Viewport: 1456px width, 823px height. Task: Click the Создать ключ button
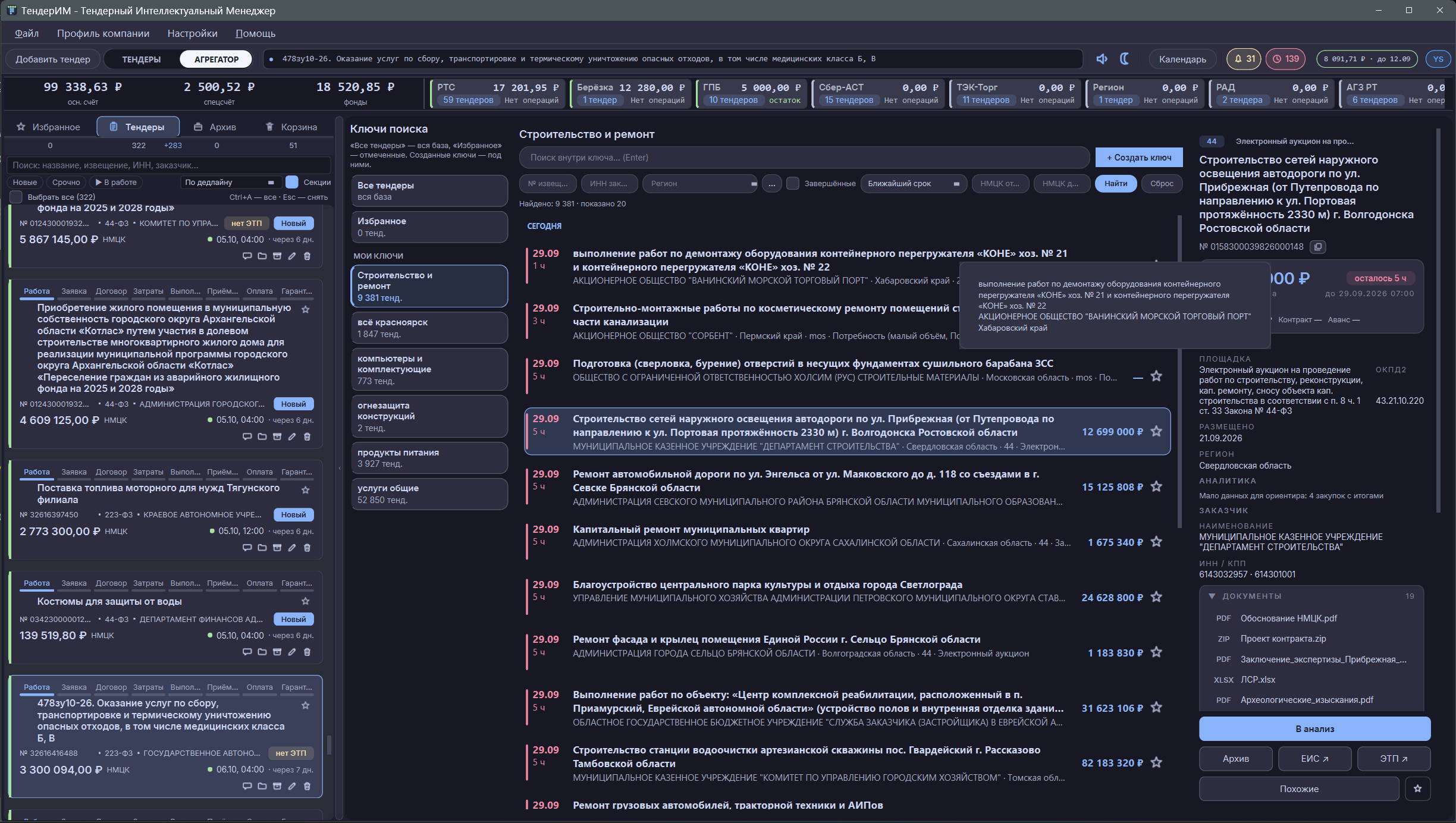(x=1139, y=158)
